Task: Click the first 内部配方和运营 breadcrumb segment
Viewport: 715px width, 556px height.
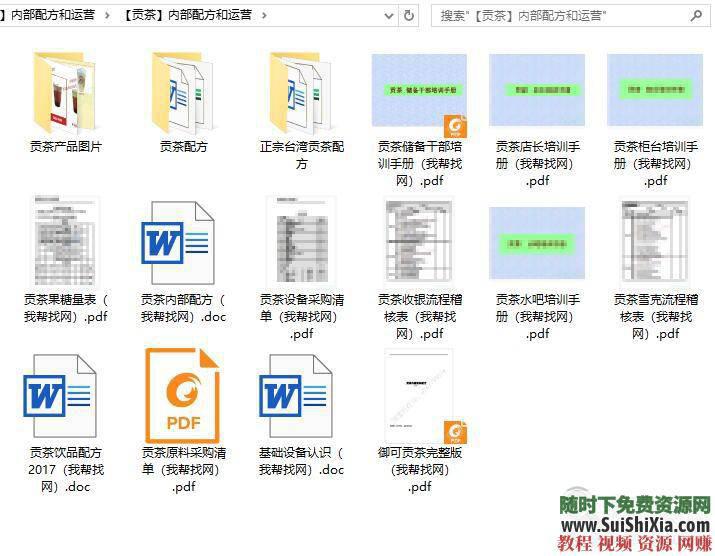Action: [52, 16]
